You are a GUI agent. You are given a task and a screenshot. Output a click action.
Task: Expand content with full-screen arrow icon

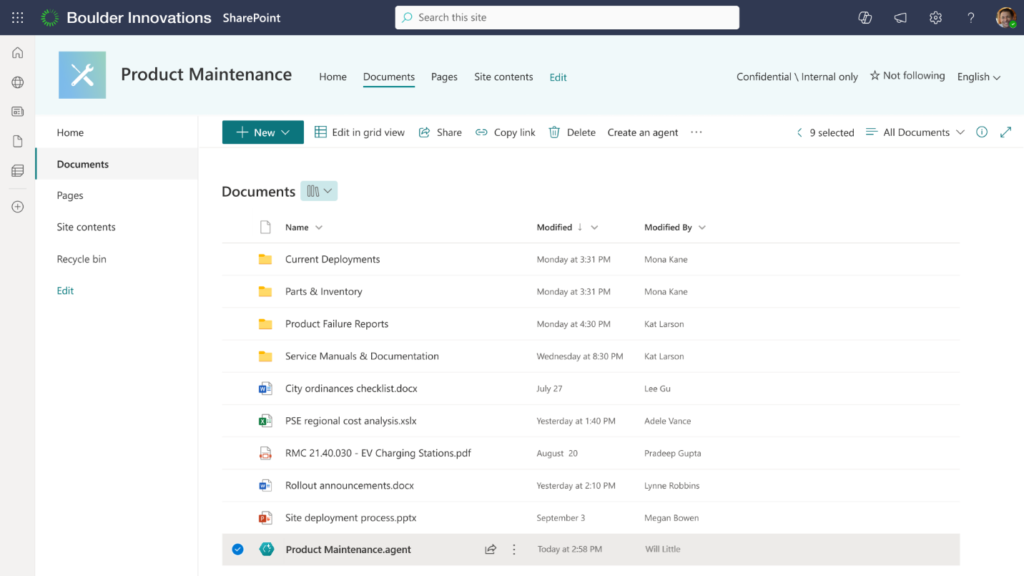coord(1006,132)
